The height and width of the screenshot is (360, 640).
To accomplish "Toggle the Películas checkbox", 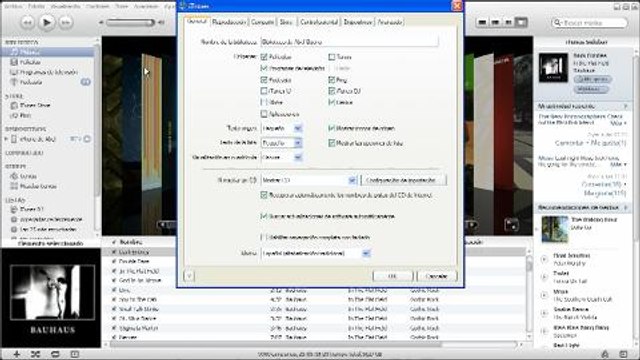I will pyautogui.click(x=264, y=57).
